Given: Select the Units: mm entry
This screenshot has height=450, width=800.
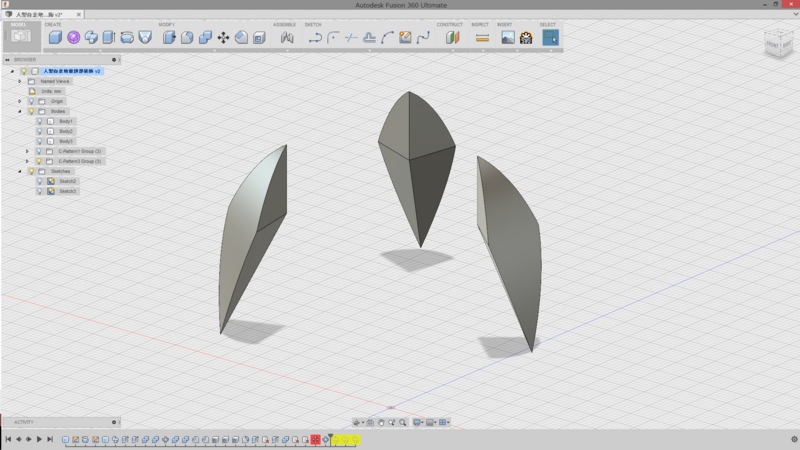Looking at the screenshot, I should coord(51,91).
